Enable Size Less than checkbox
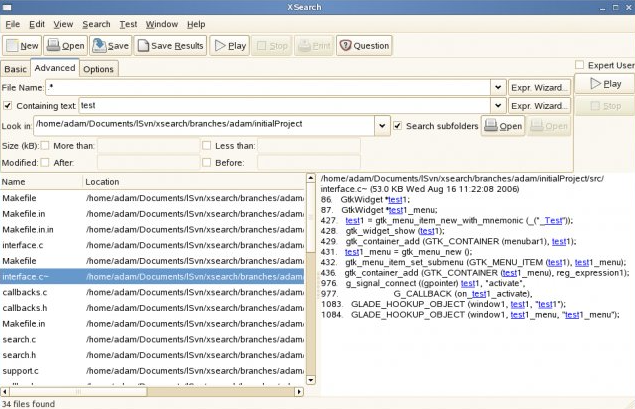The height and width of the screenshot is (409, 635). coord(207,145)
